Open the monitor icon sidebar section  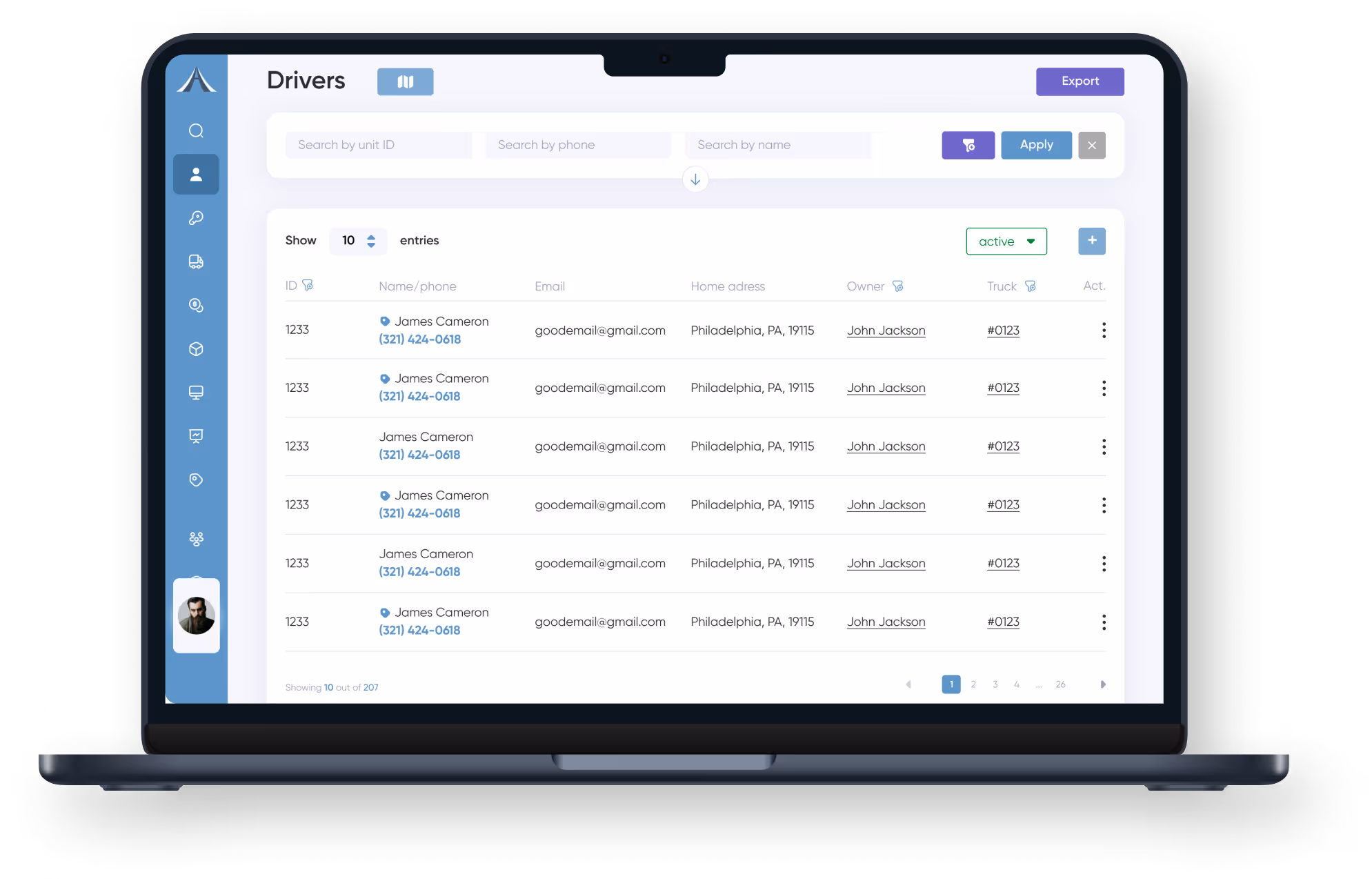pyautogui.click(x=196, y=393)
